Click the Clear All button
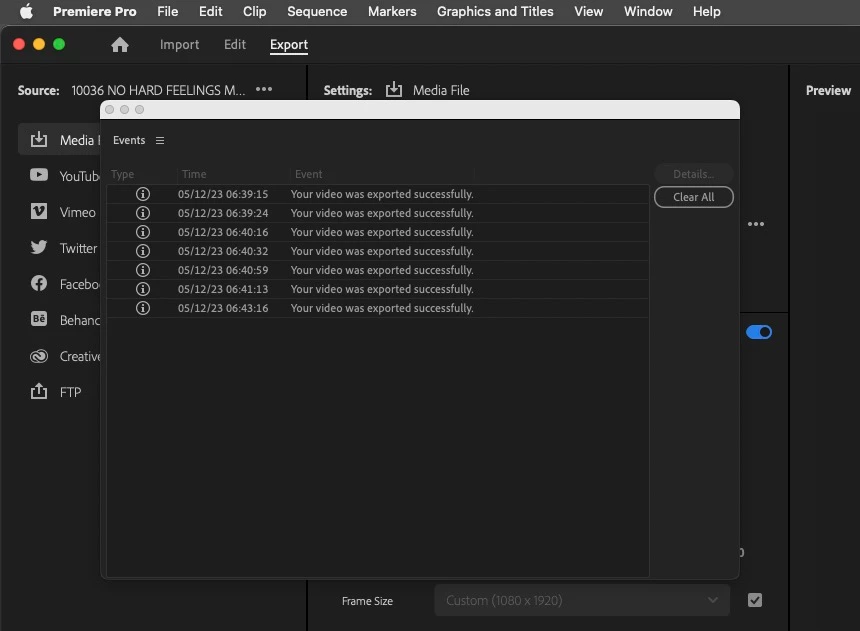Image resolution: width=860 pixels, height=631 pixels. (693, 197)
